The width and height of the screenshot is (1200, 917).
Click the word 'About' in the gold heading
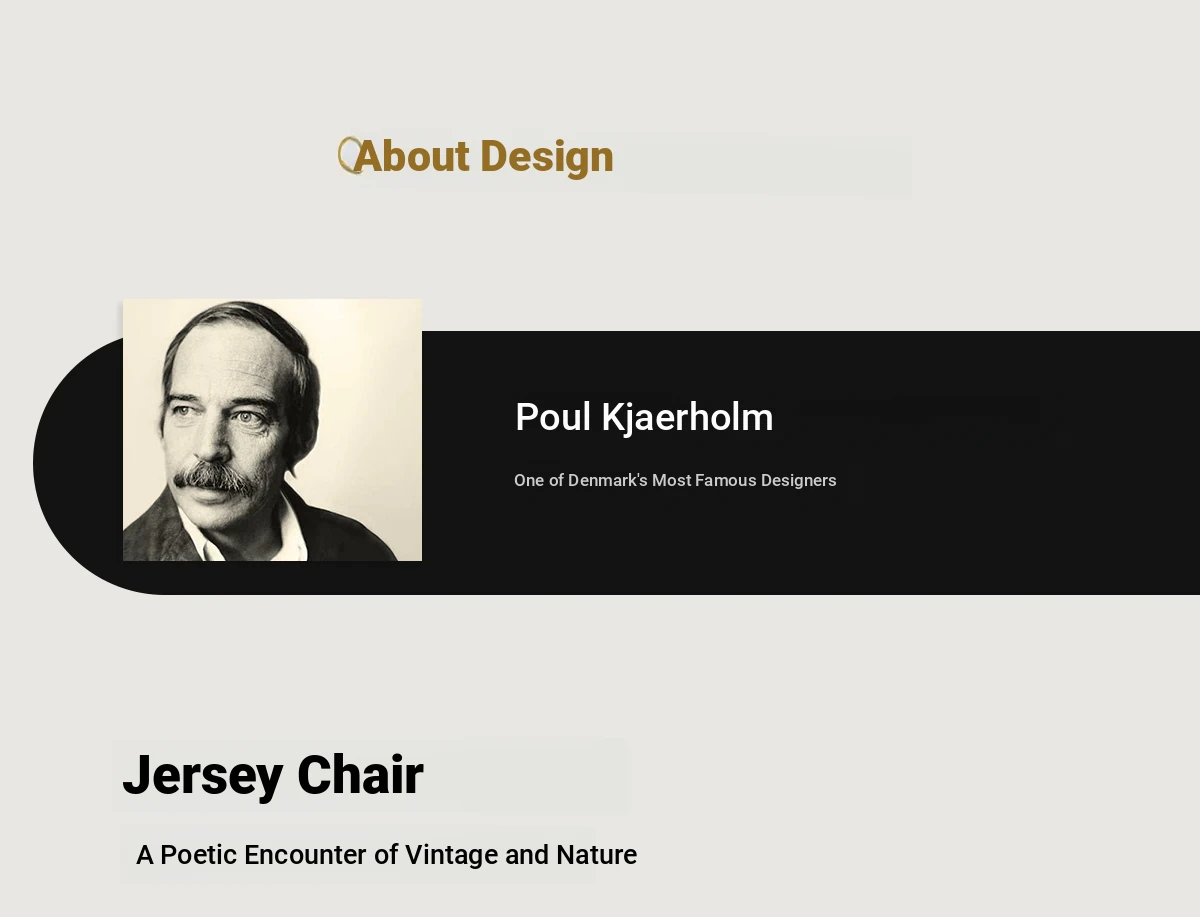tap(412, 157)
